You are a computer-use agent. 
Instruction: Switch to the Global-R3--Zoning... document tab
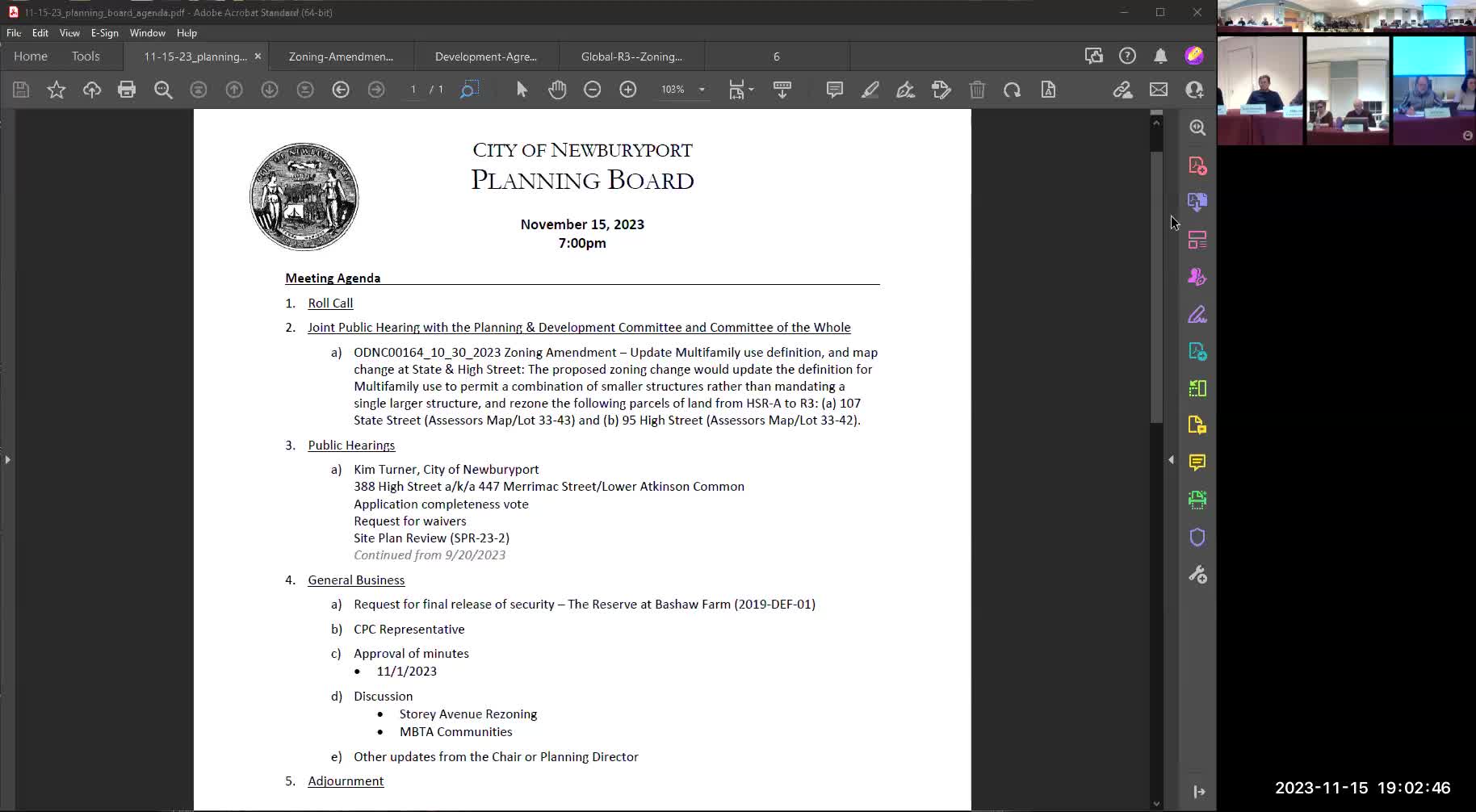(631, 57)
